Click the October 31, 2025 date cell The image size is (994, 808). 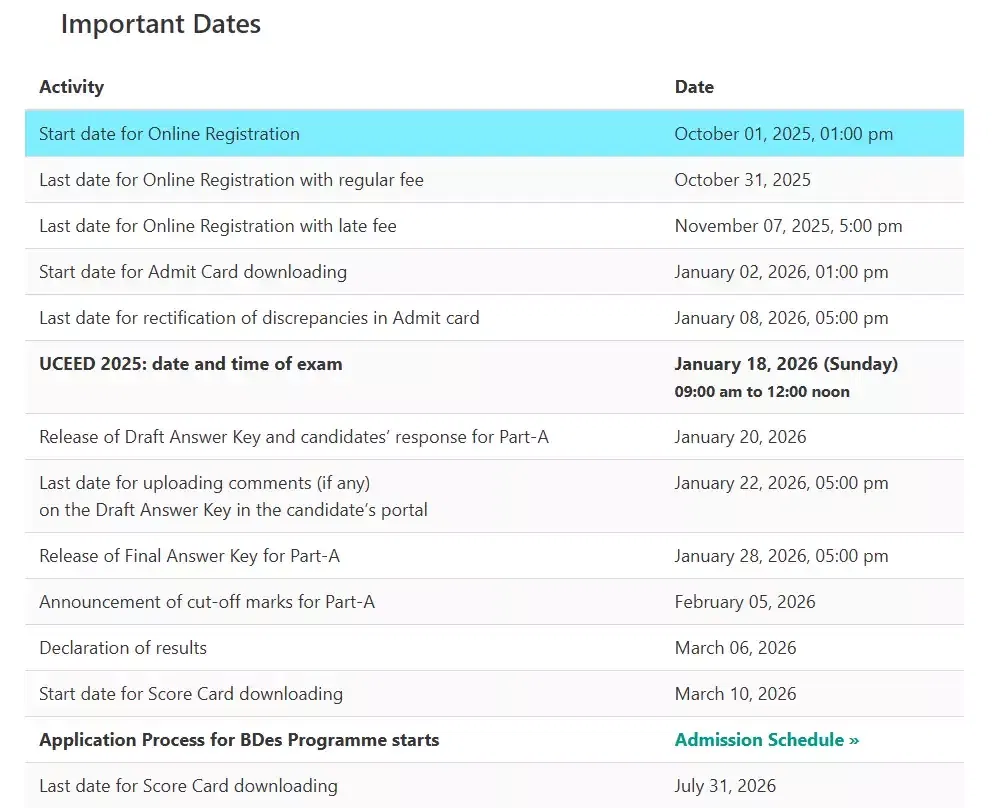(742, 180)
